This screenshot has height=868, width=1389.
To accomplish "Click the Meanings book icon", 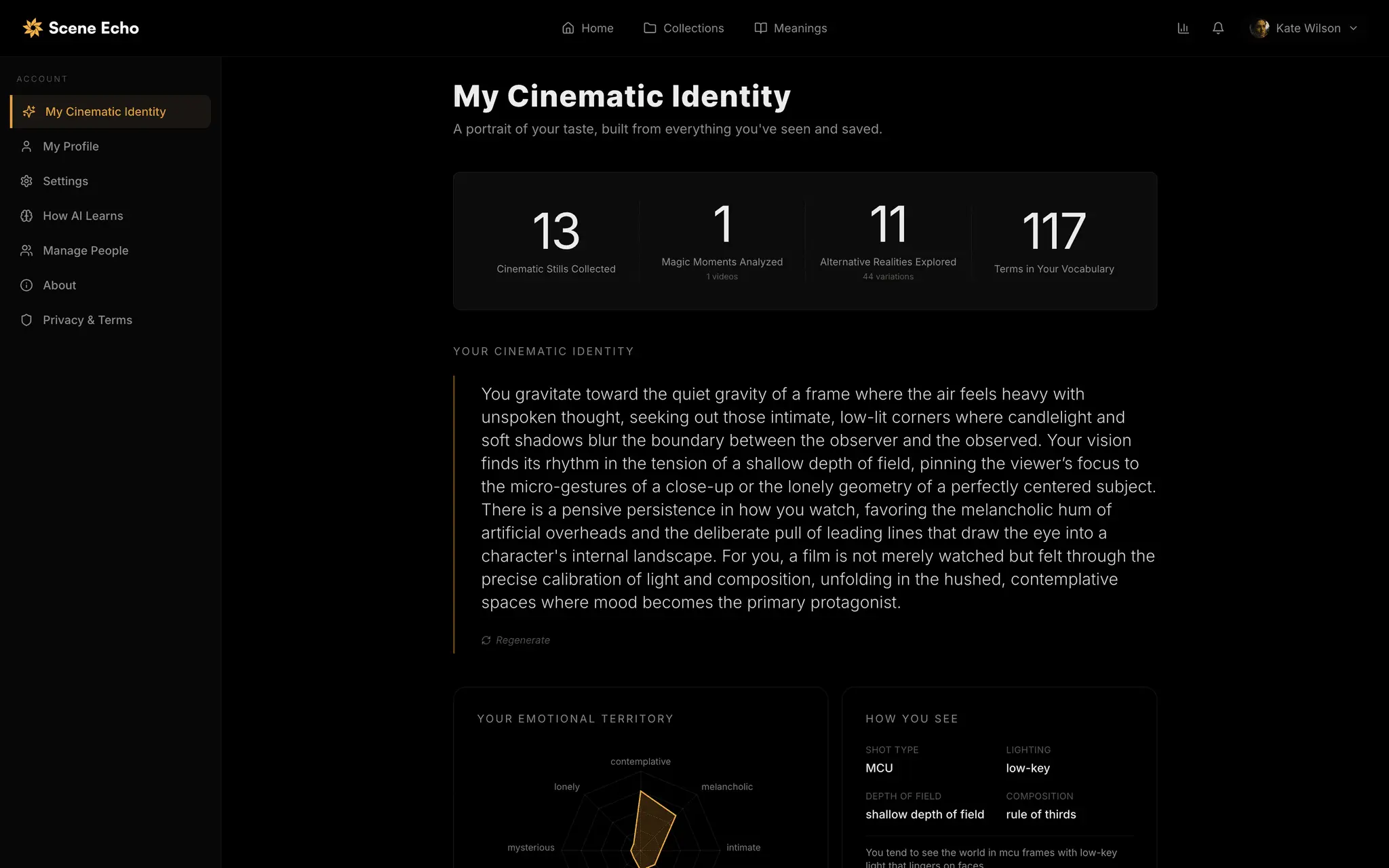I will tap(761, 28).
